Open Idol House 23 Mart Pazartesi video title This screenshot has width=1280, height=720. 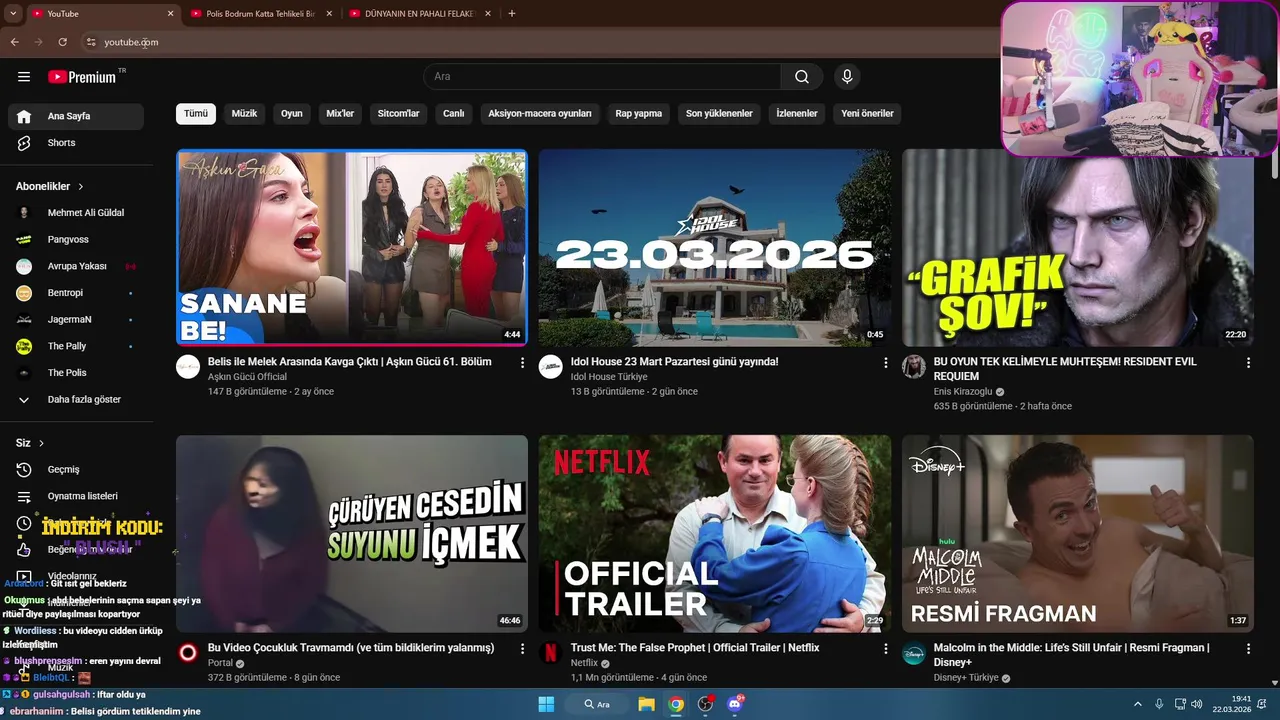tap(674, 362)
